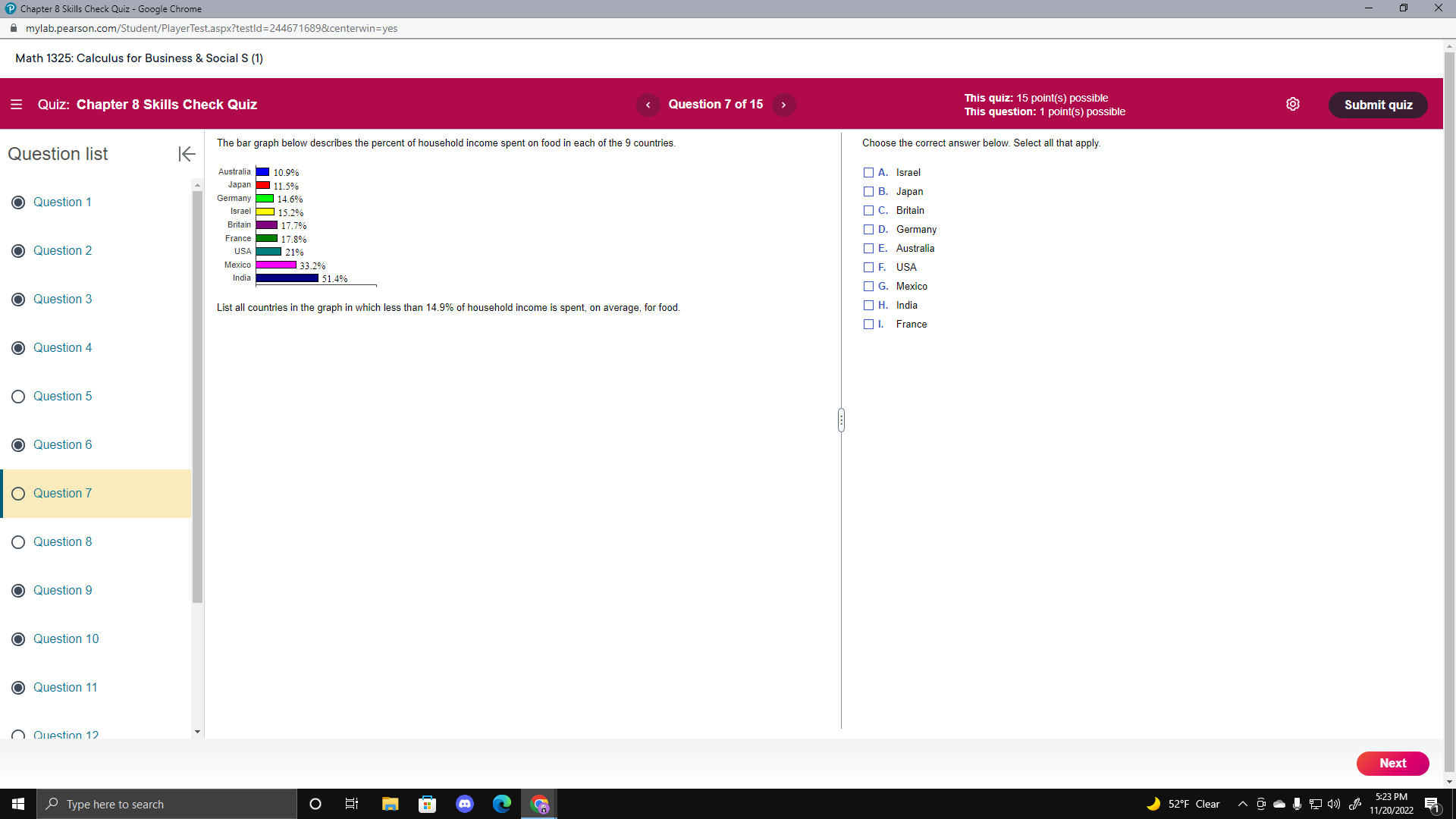1456x819 pixels.
Task: Open the quiz settings gear
Action: click(x=1293, y=104)
